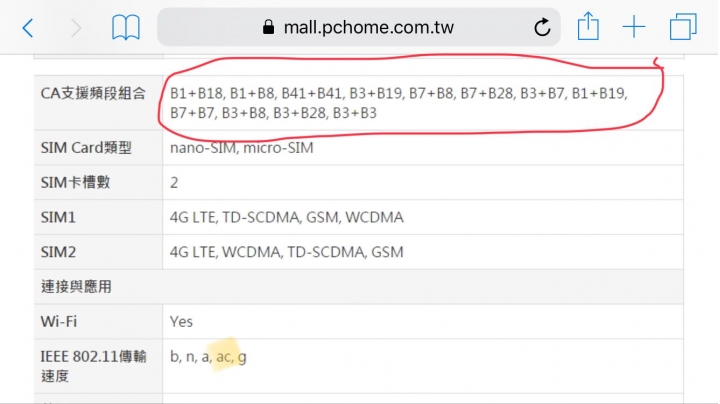Image resolution: width=720 pixels, height=404 pixels.
Task: Click the CA支援頻段組合 row label
Action: (93, 93)
